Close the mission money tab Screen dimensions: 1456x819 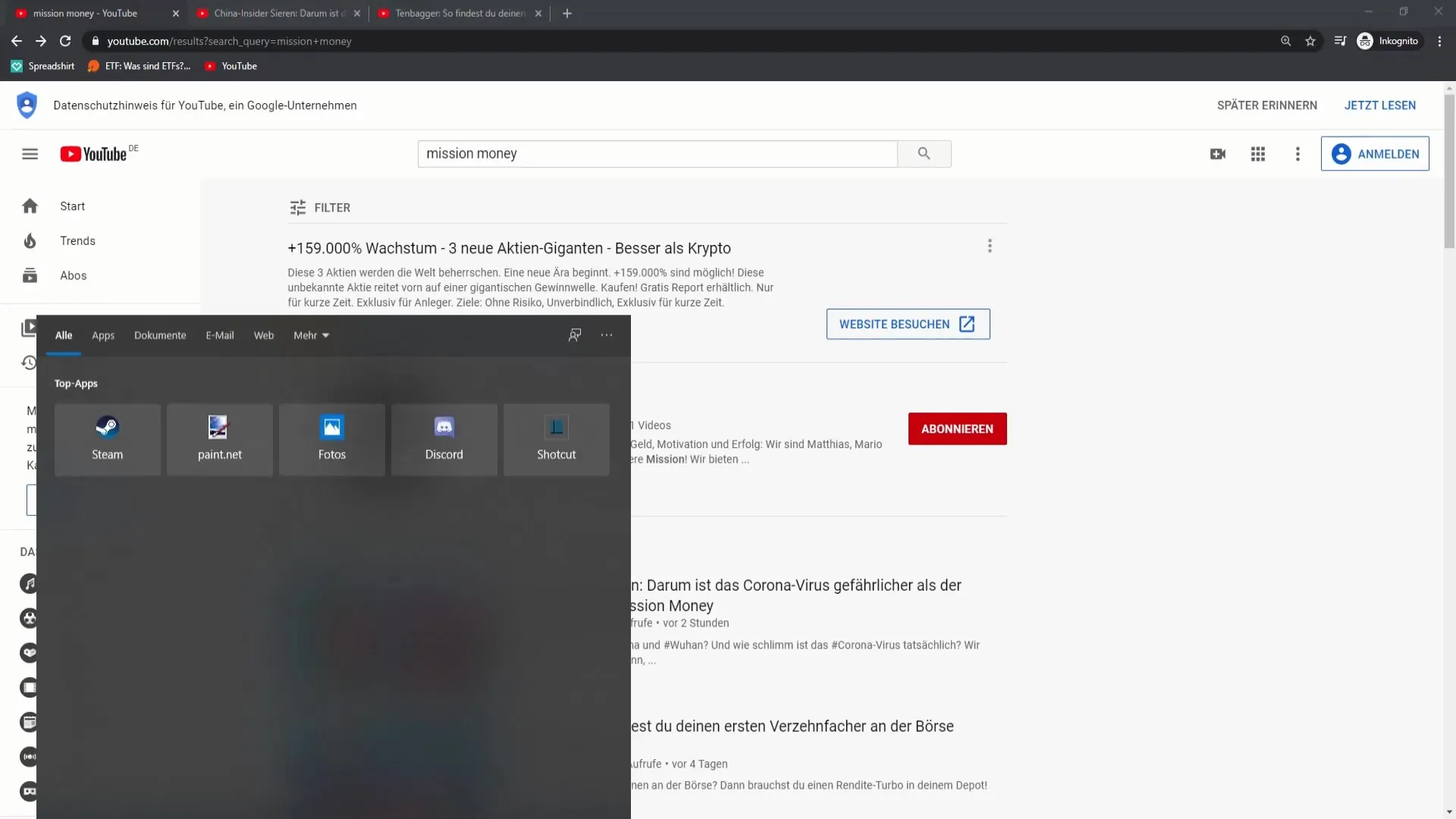tap(176, 14)
